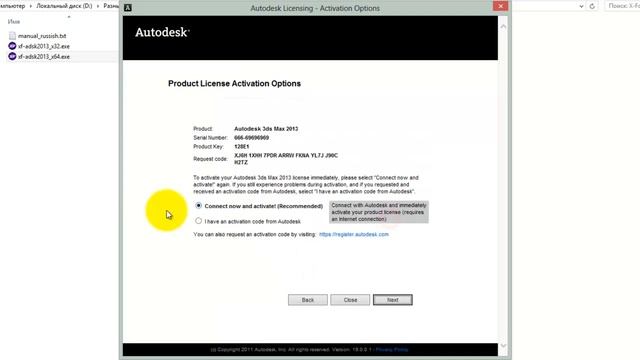Open the register.autodesk.com link
Screen dimensions: 640x360
354,234
